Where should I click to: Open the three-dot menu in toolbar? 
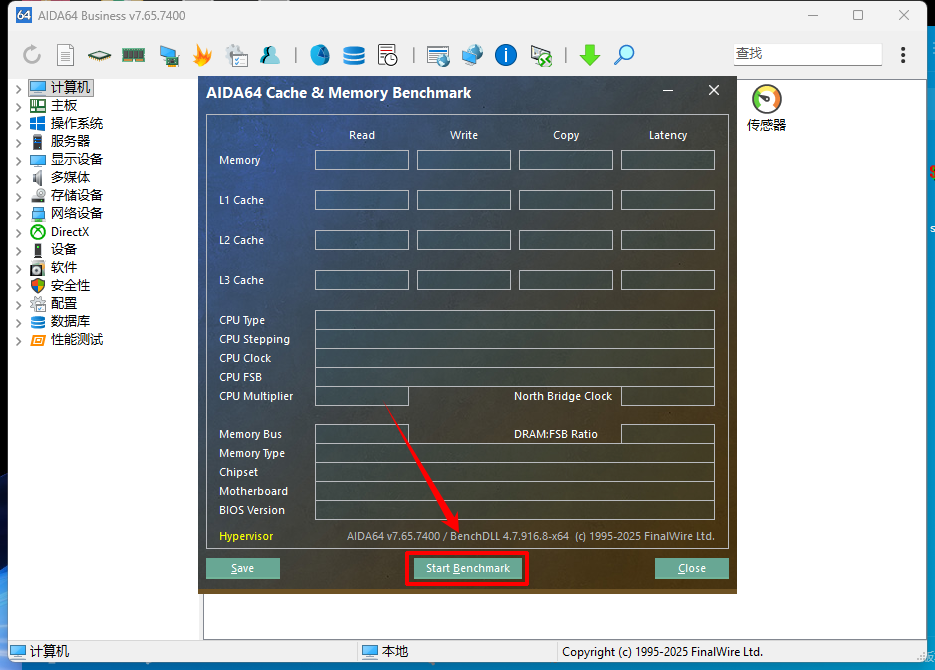pyautogui.click(x=903, y=55)
